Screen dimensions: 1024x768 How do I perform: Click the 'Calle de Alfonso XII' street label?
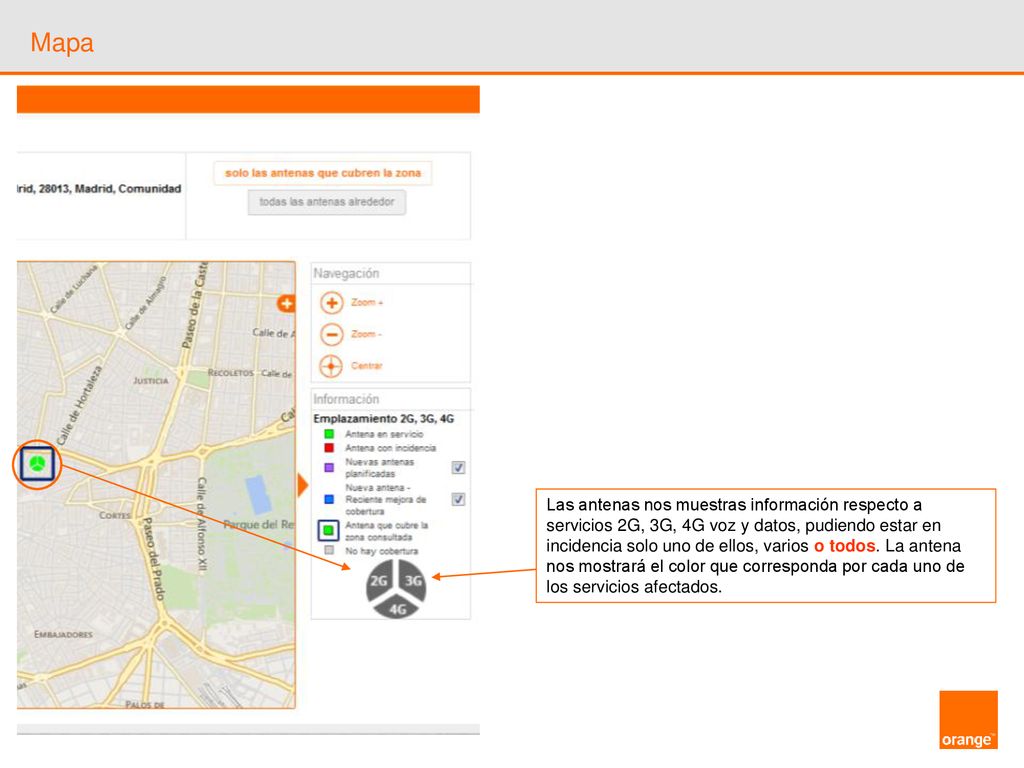[x=202, y=526]
